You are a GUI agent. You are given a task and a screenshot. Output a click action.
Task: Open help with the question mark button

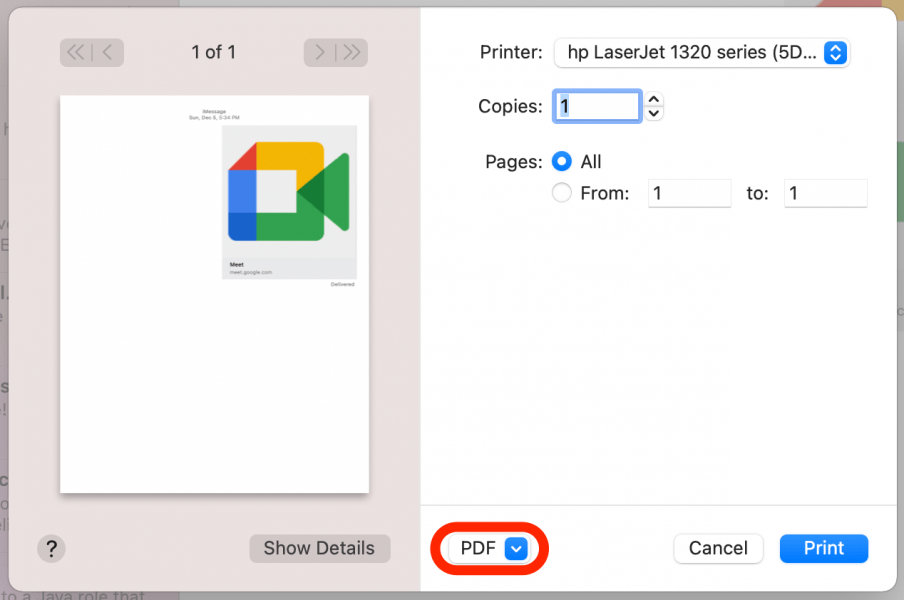click(x=51, y=548)
